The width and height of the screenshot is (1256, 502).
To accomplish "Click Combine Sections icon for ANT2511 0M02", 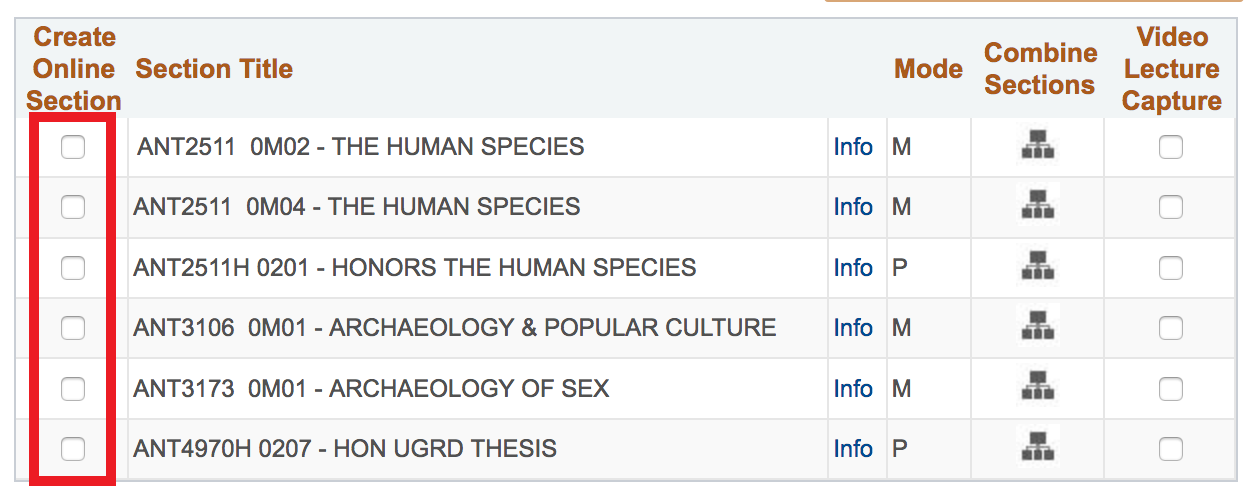I will coord(1039,147).
